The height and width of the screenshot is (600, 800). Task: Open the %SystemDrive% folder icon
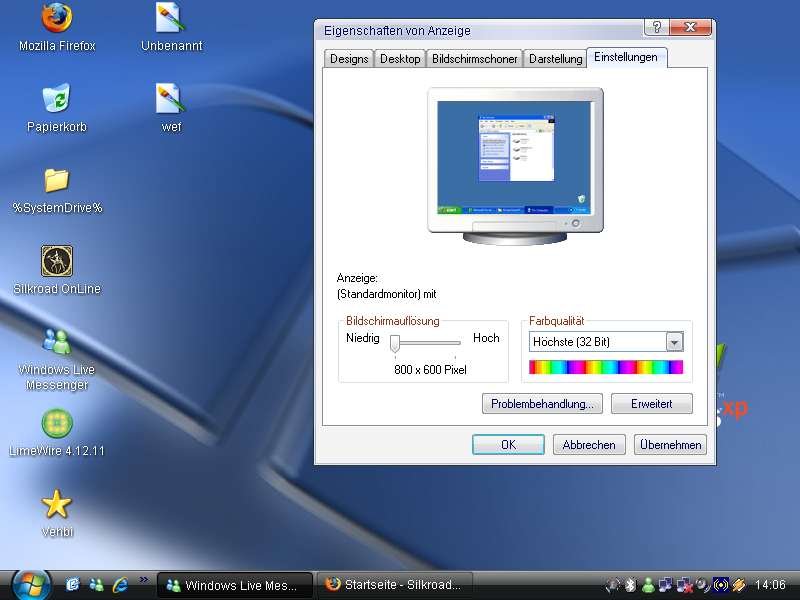pos(56,180)
